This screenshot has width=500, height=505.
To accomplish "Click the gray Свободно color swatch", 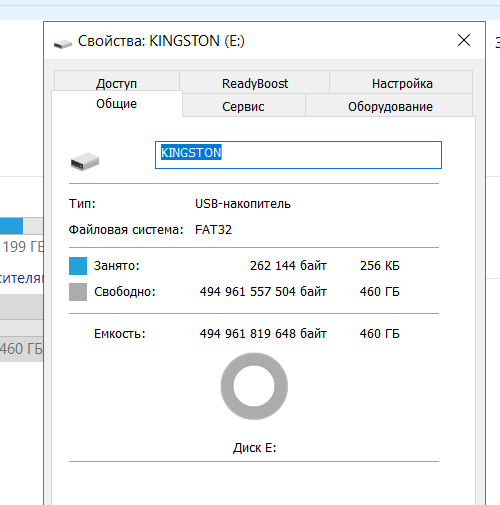I will [x=78, y=292].
